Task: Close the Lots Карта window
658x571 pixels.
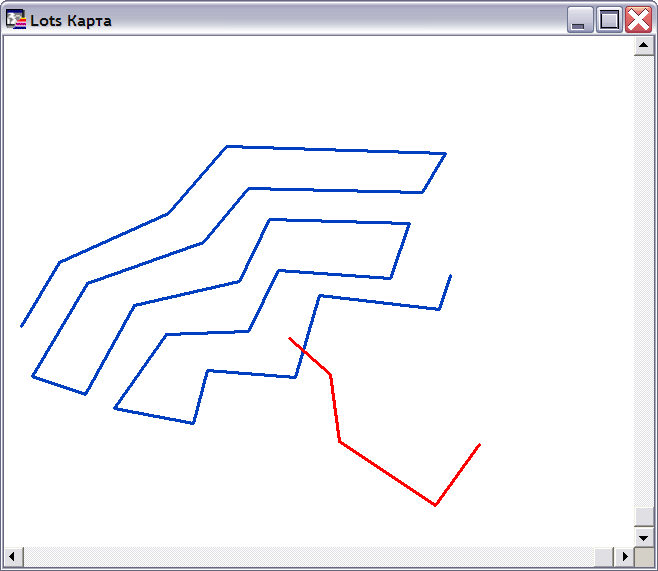Action: [638, 20]
